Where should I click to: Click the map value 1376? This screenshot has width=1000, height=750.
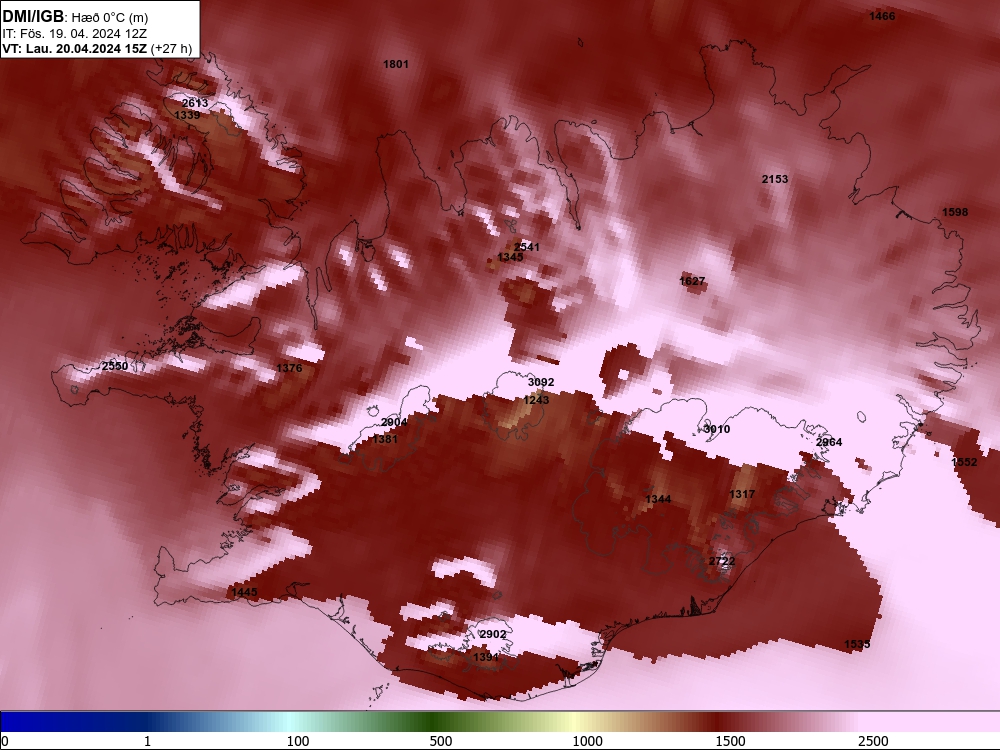pos(289,368)
